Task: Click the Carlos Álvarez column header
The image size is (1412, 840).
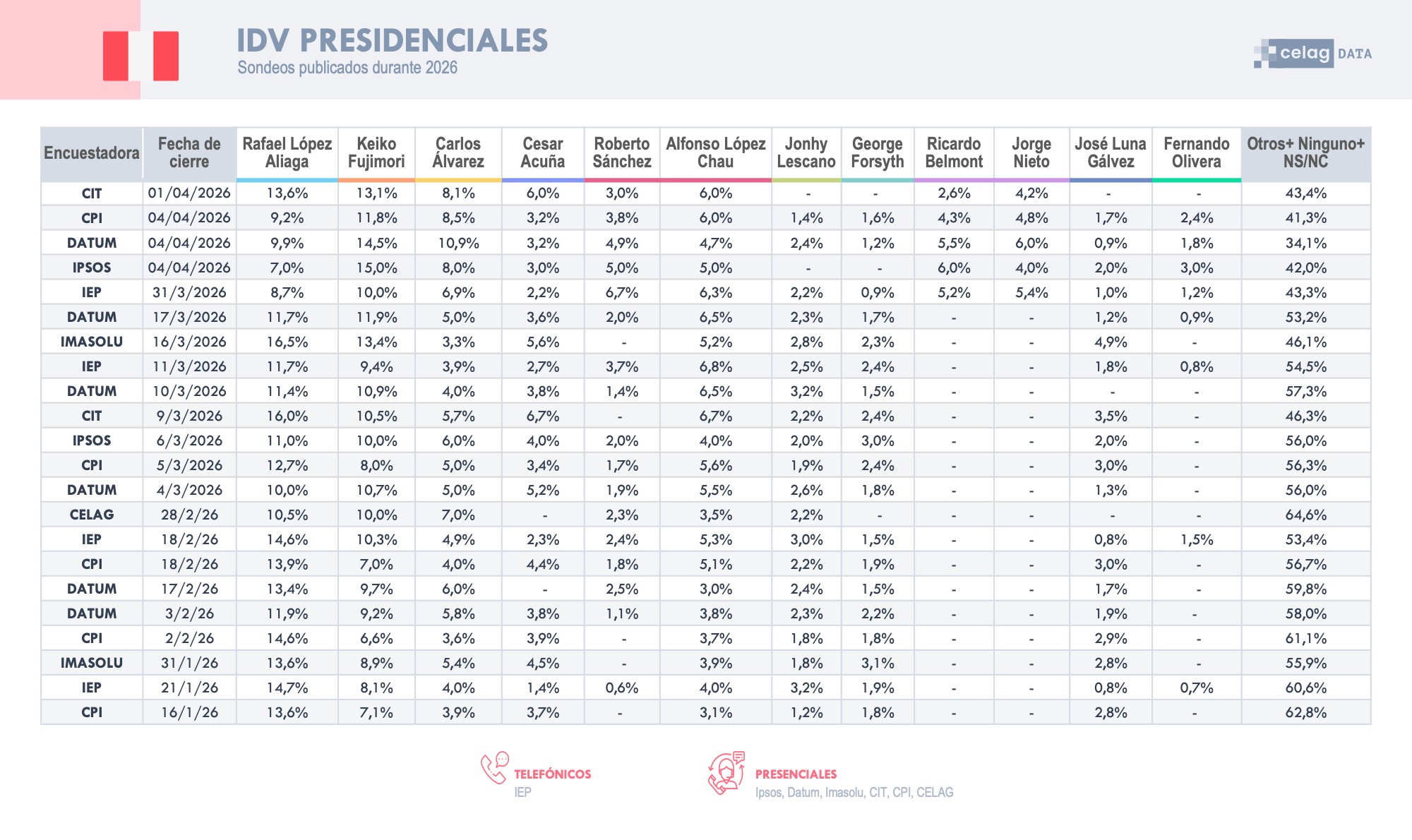Action: (458, 152)
